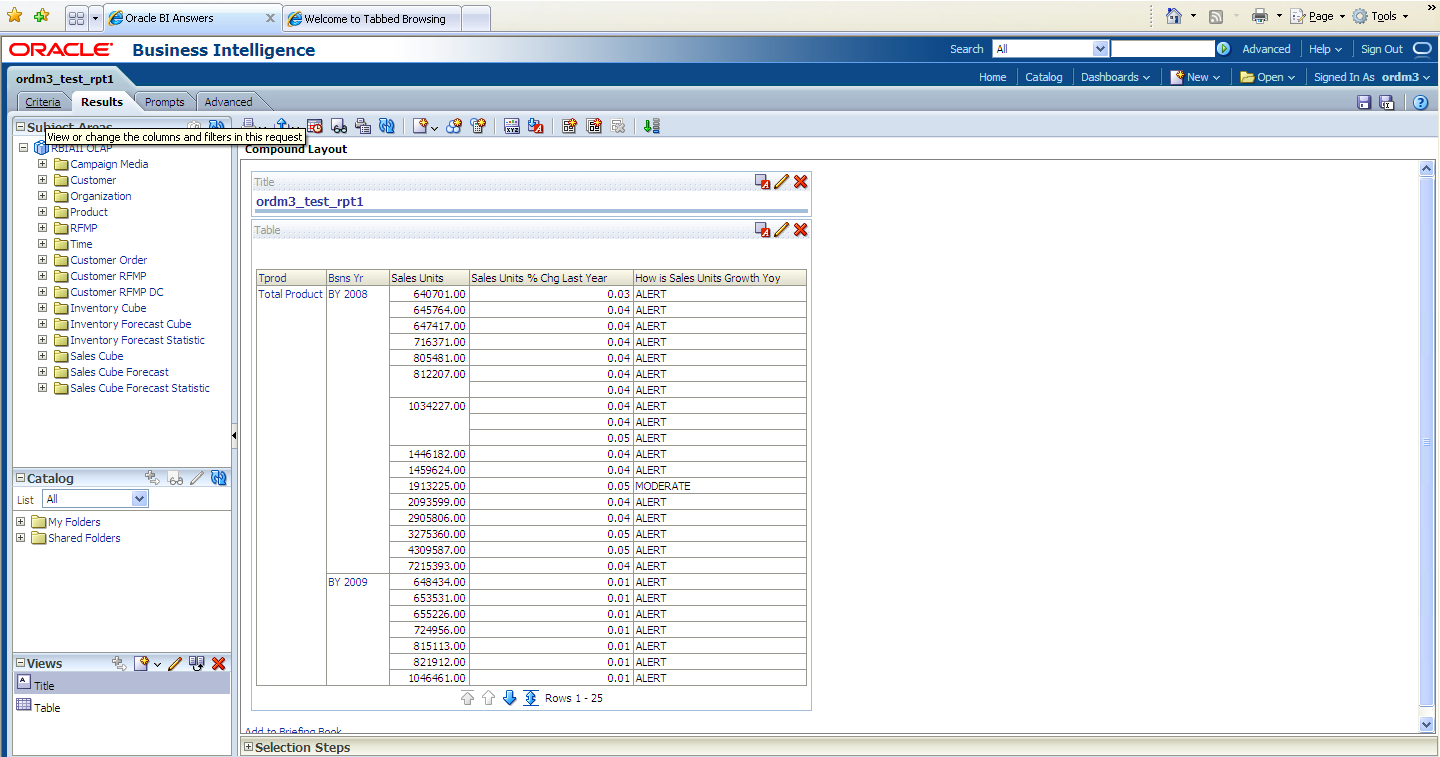Expand the Selection Steps section

pos(249,747)
